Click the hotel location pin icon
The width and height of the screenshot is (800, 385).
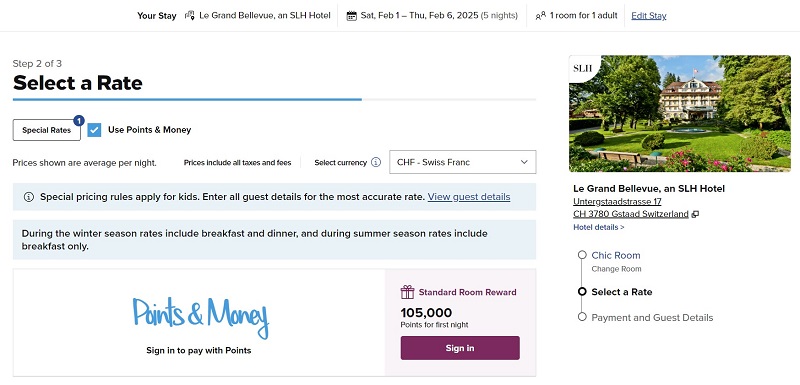point(190,15)
